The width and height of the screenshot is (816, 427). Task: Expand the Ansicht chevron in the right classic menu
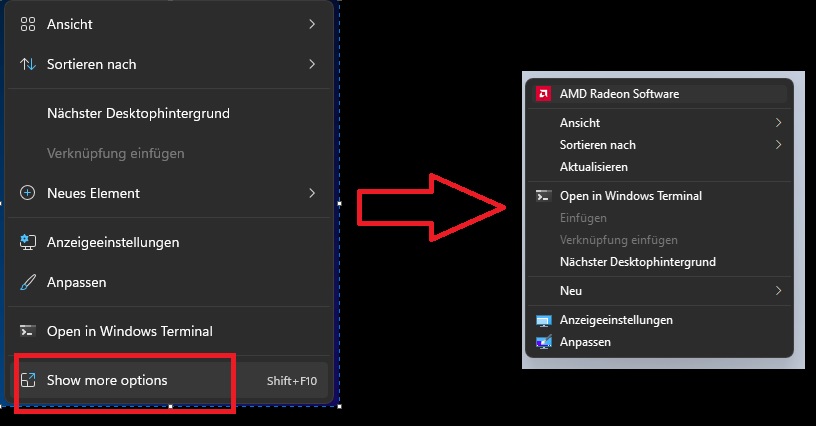coord(779,123)
